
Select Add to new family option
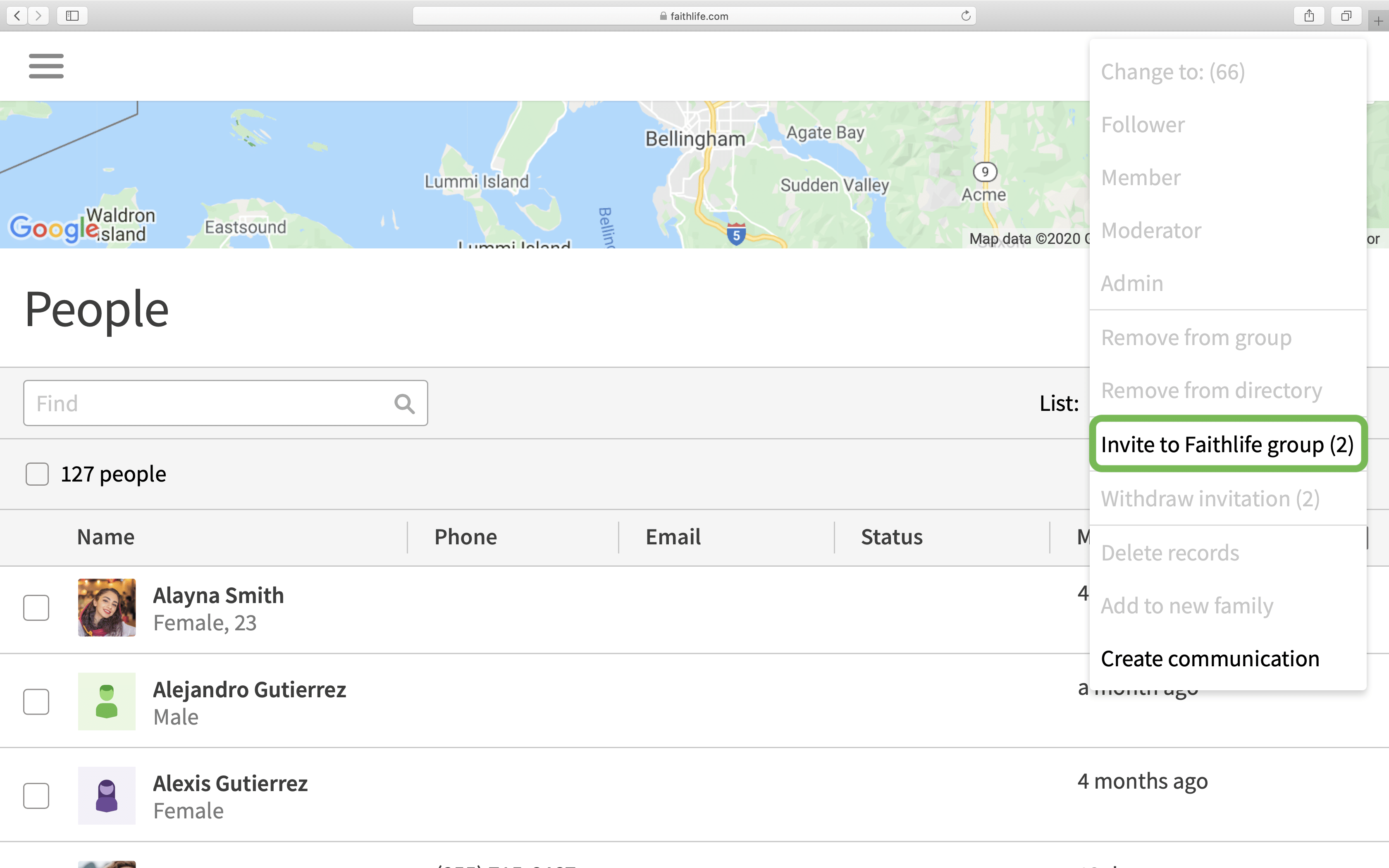click(x=1228, y=606)
